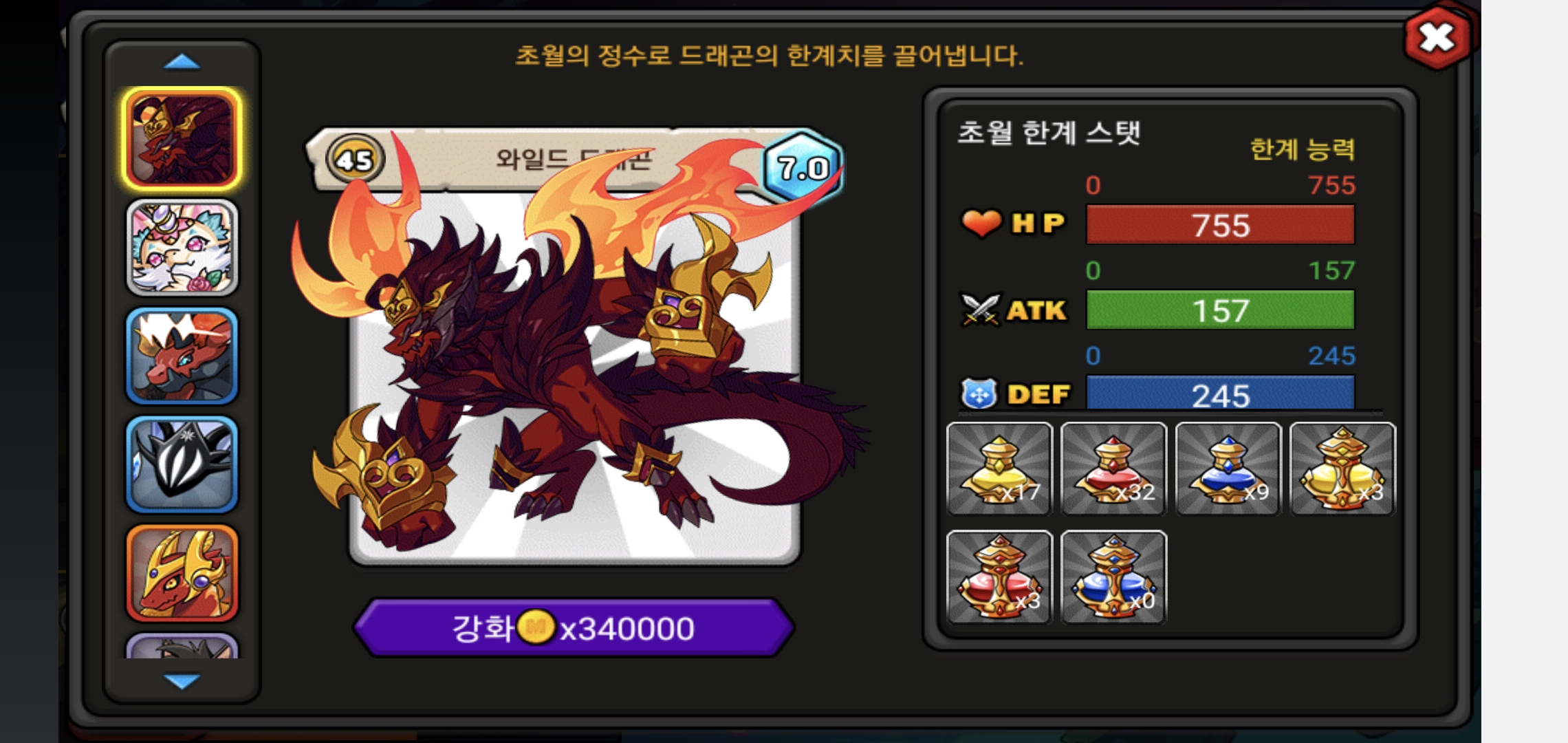
Task: Close the transcendence dialog with the red X
Action: click(x=1437, y=37)
